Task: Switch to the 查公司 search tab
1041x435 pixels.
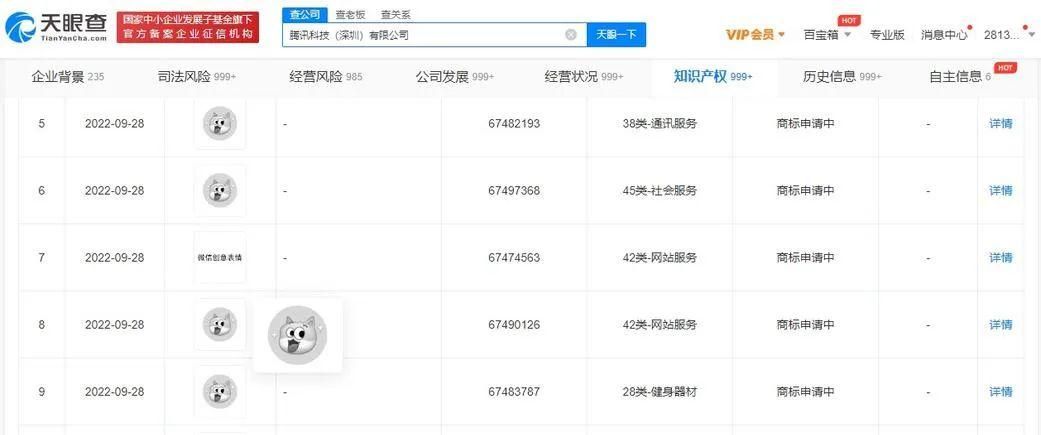Action: 305,13
